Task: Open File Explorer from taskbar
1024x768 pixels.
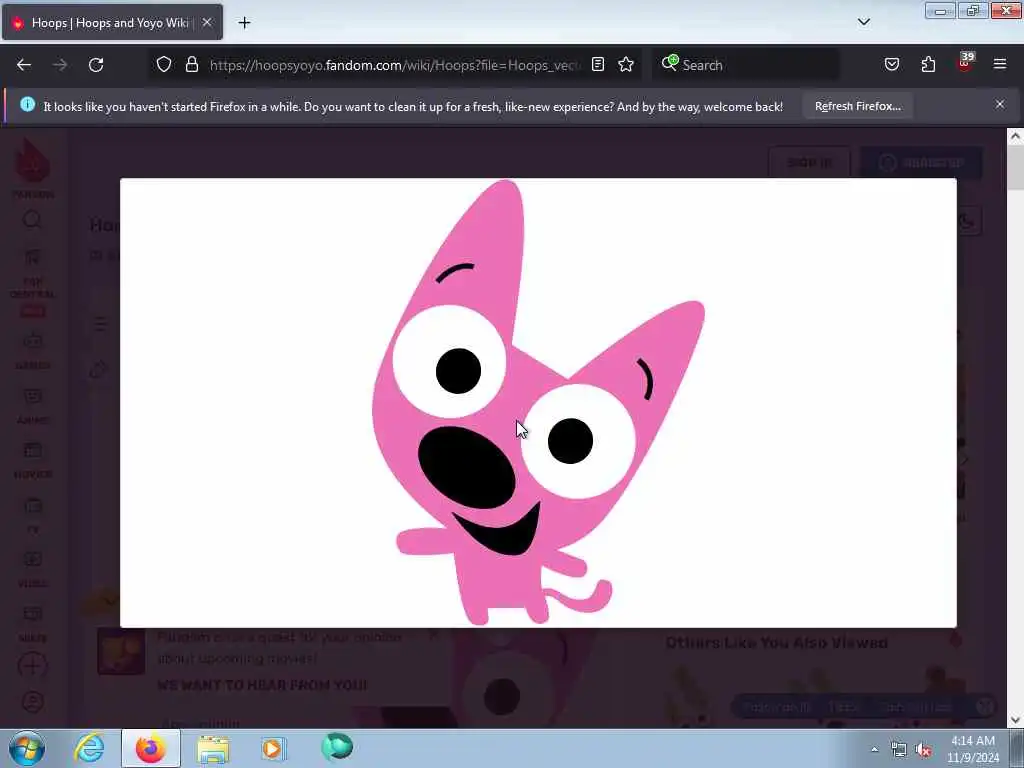Action: tap(213, 748)
